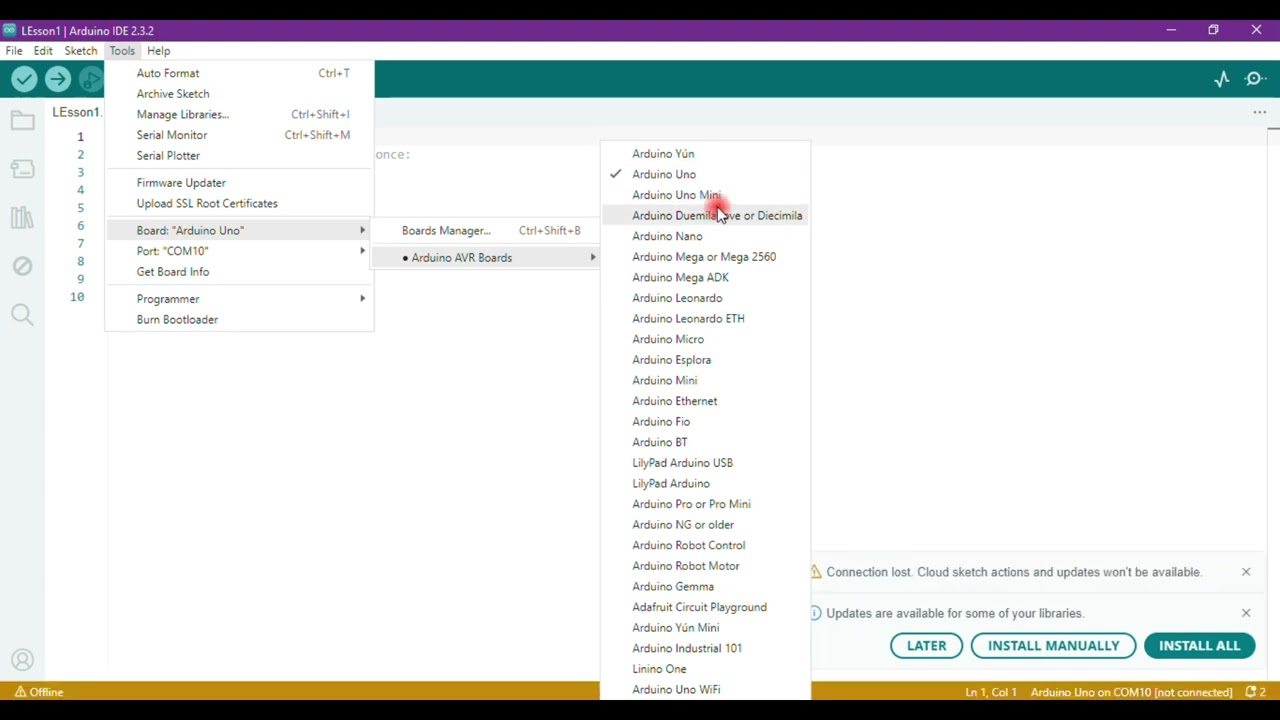
Task: Expand the Board: "Arduino Uno" submenu
Action: 239,230
